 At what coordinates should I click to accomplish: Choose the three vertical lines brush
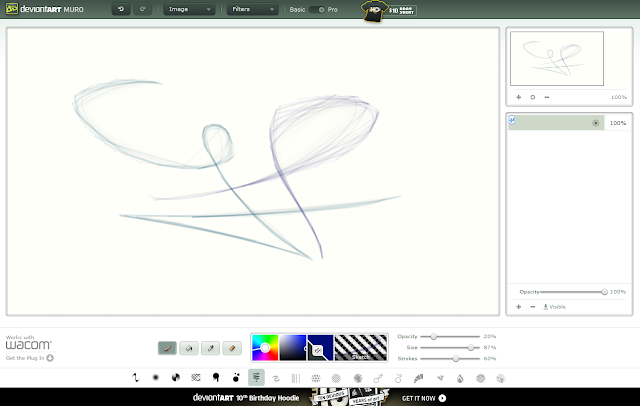pyautogui.click(x=296, y=378)
